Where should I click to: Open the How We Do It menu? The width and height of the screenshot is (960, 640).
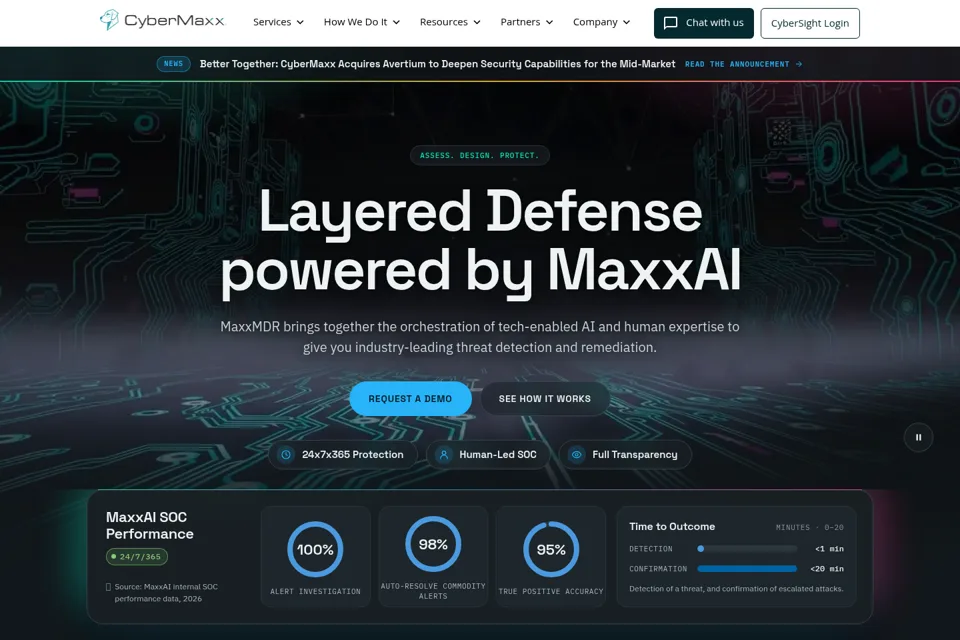click(x=361, y=22)
